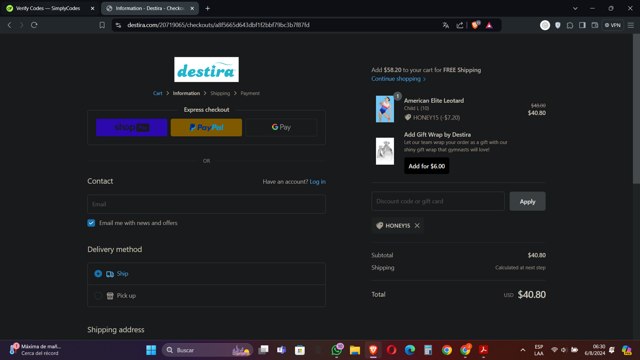Select the Information - Destira Checkout tab

click(x=149, y=8)
